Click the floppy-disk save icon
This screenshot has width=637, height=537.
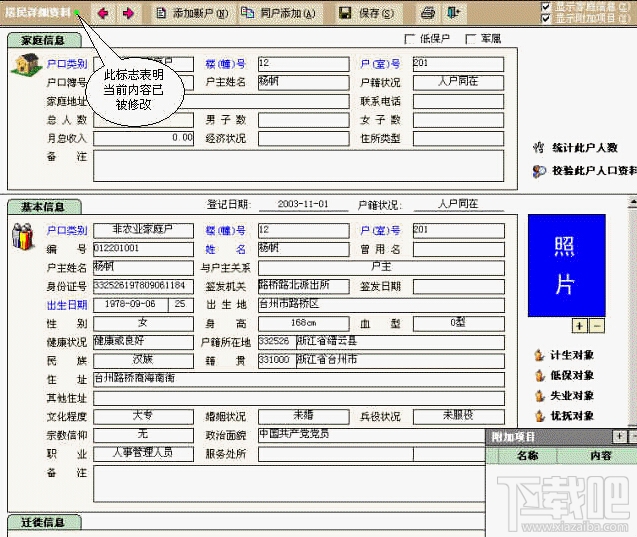[x=345, y=13]
